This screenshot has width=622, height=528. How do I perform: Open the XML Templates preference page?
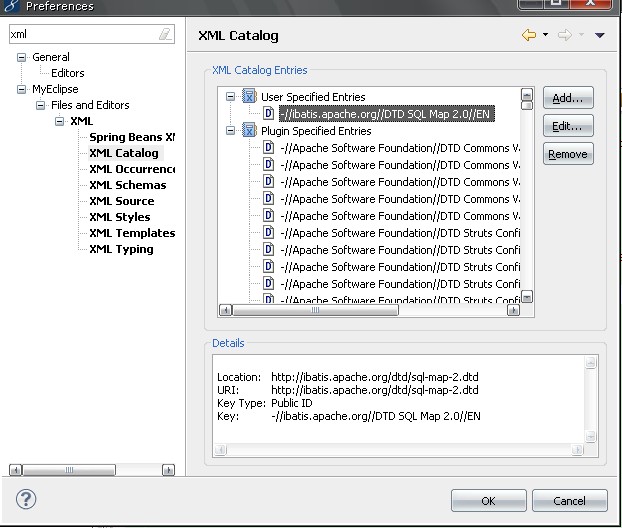132,233
